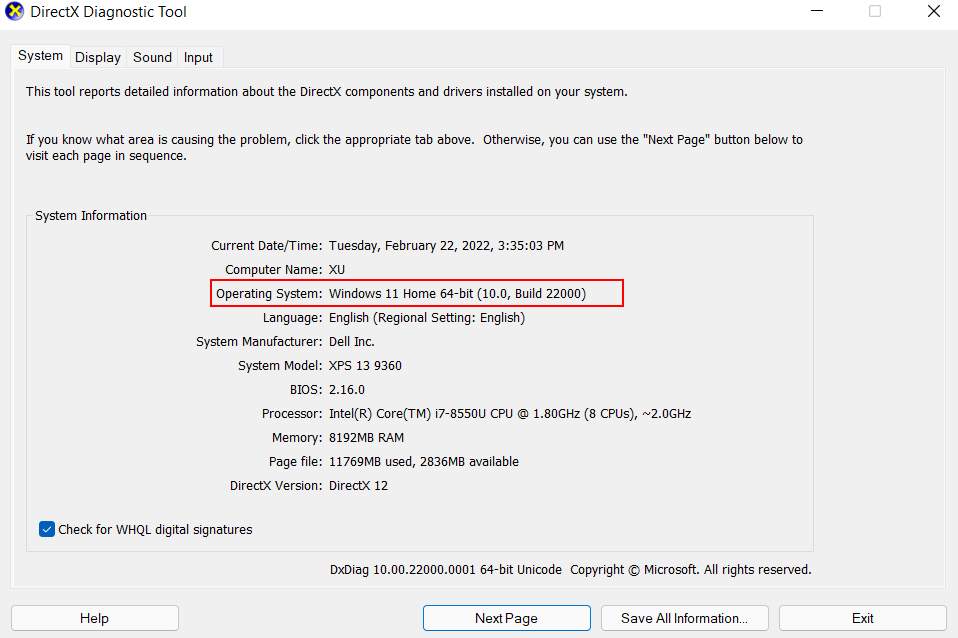This screenshot has width=958, height=638.
Task: Exit the diagnostic tool via Exit button
Action: coord(863,618)
